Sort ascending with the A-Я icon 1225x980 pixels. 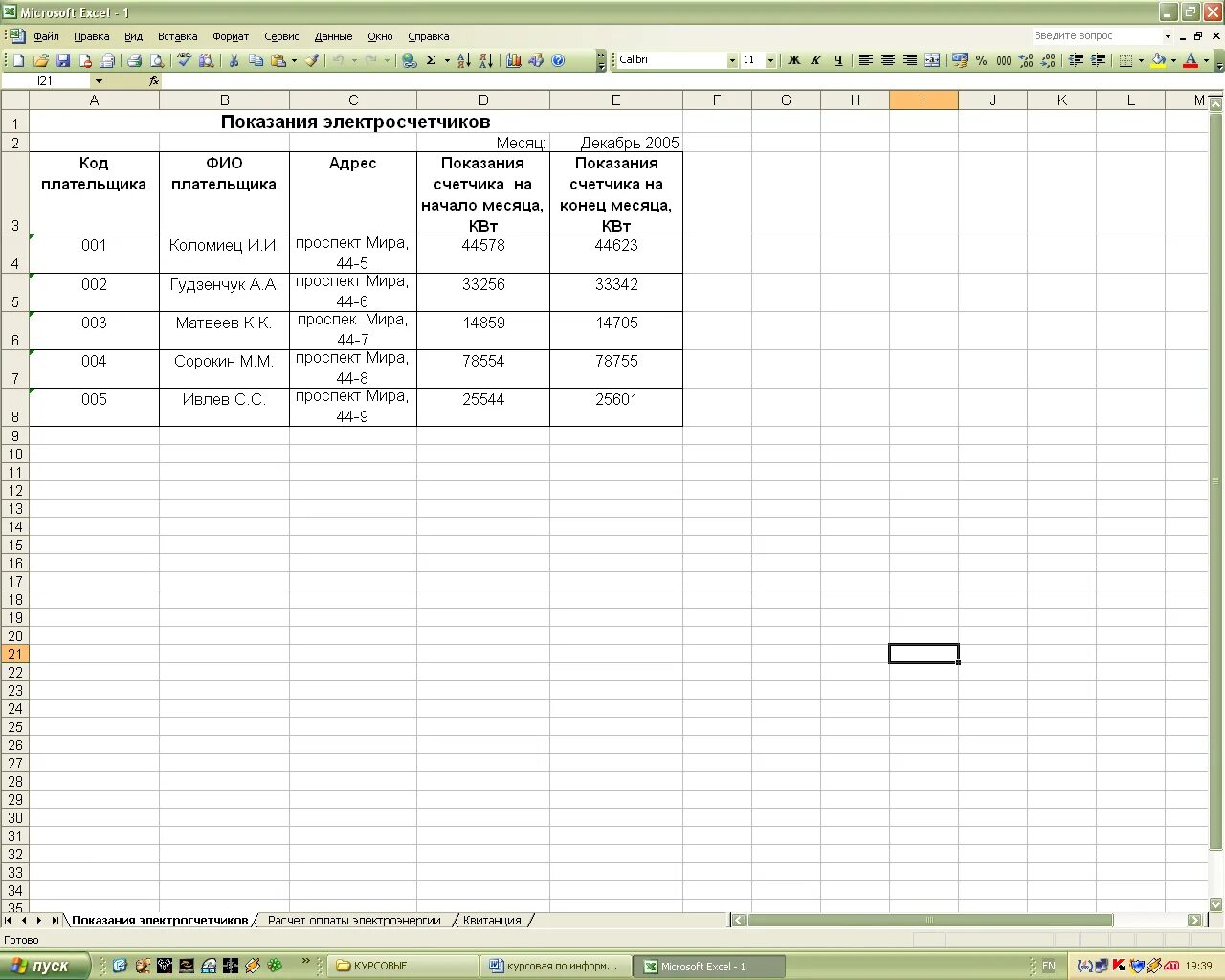point(464,60)
